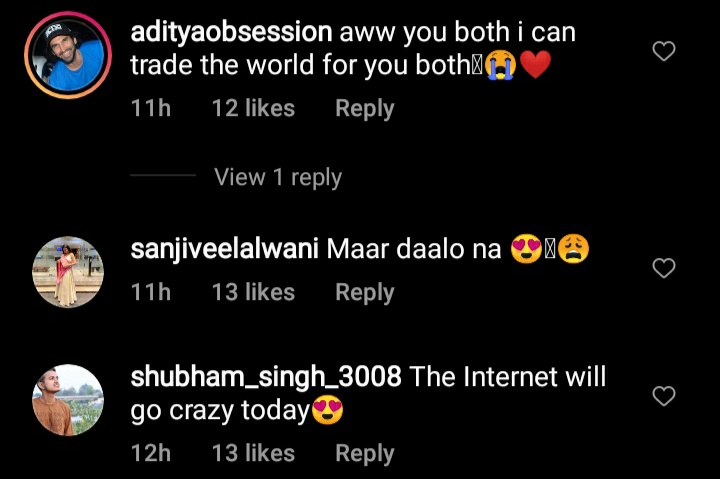Visit the adityaobsession username link

point(231,32)
